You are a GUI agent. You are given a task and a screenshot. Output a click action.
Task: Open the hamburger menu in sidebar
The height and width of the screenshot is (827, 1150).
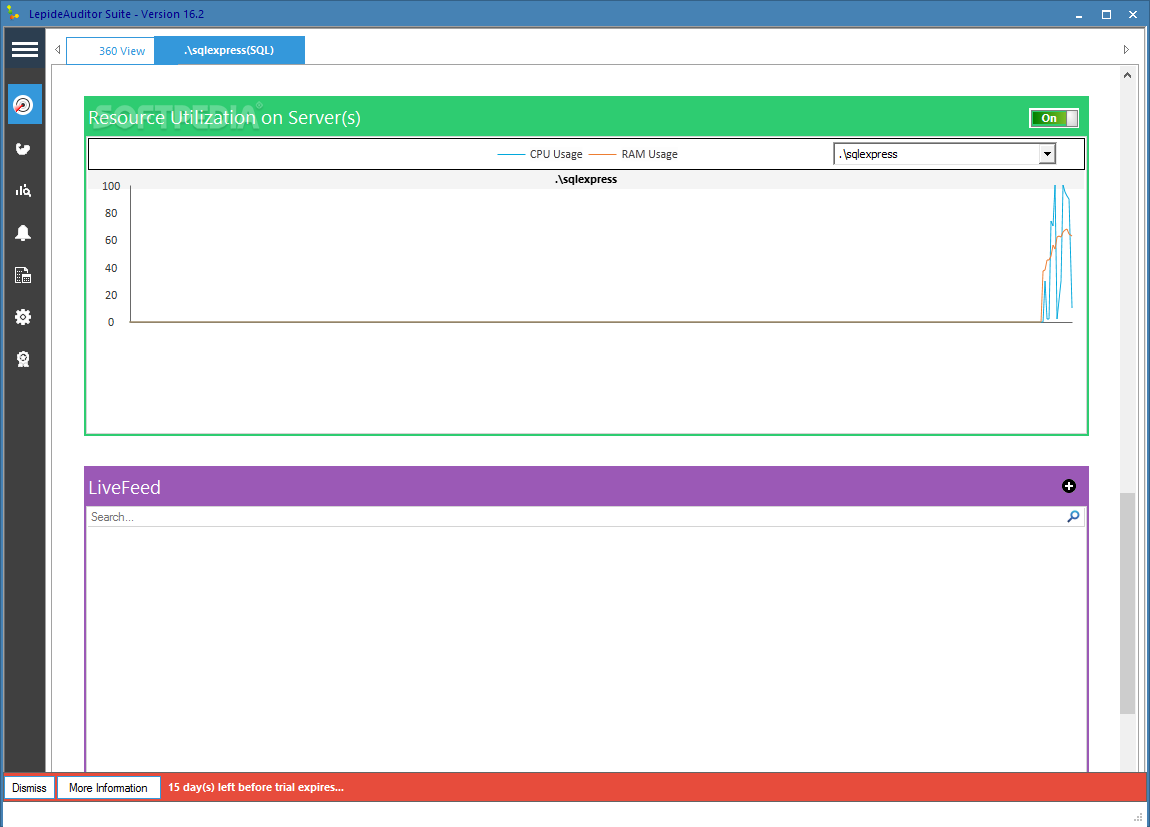click(24, 49)
